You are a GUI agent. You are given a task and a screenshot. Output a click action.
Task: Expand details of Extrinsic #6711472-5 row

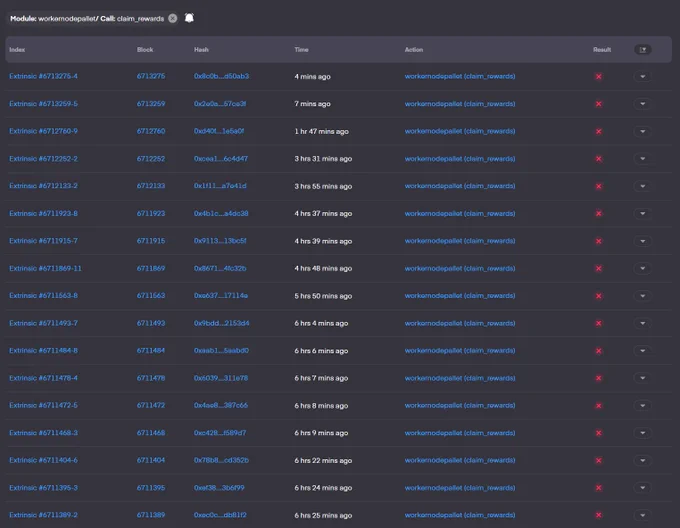tap(643, 406)
